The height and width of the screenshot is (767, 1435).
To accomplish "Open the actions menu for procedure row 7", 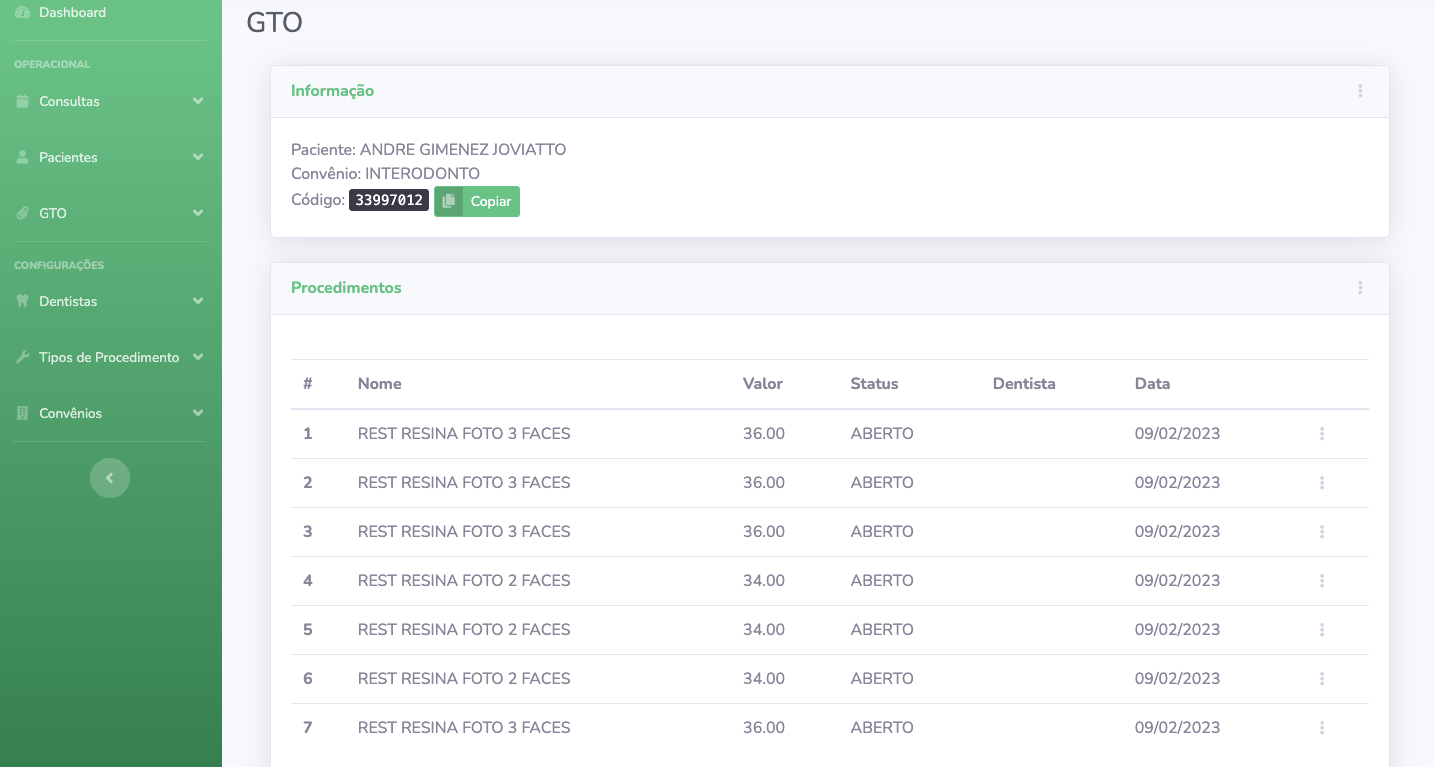I will (1321, 728).
